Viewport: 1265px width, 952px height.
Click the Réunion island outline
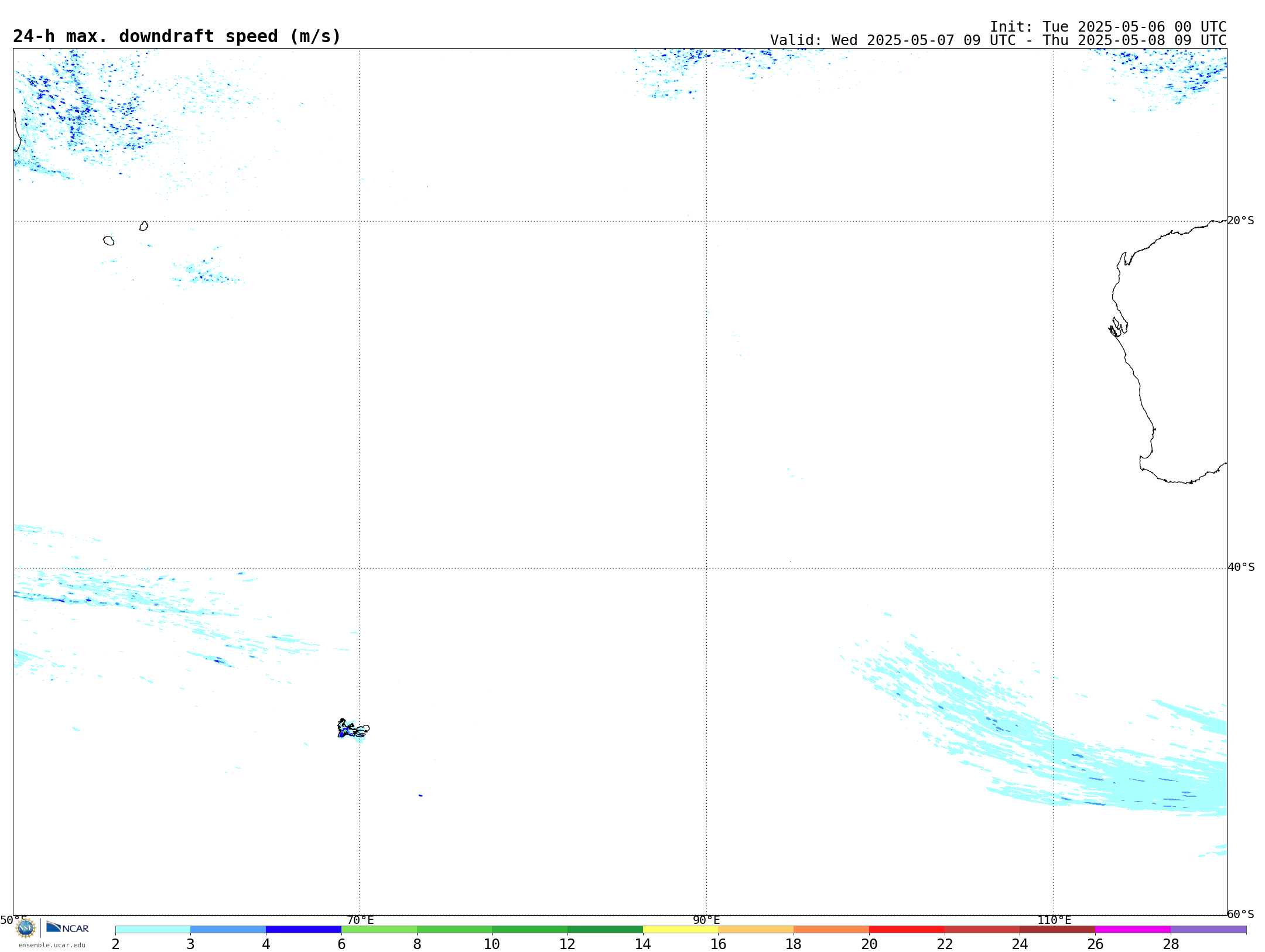pos(109,241)
